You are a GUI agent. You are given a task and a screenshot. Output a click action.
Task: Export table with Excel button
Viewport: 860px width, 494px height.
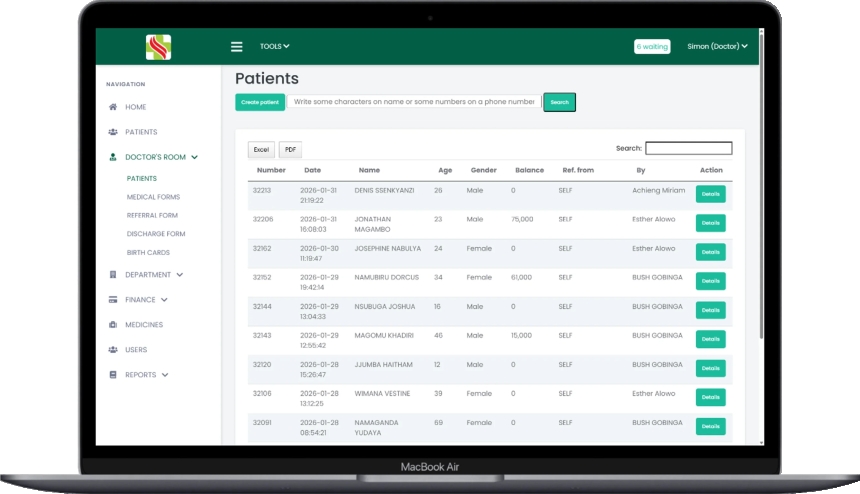click(261, 150)
